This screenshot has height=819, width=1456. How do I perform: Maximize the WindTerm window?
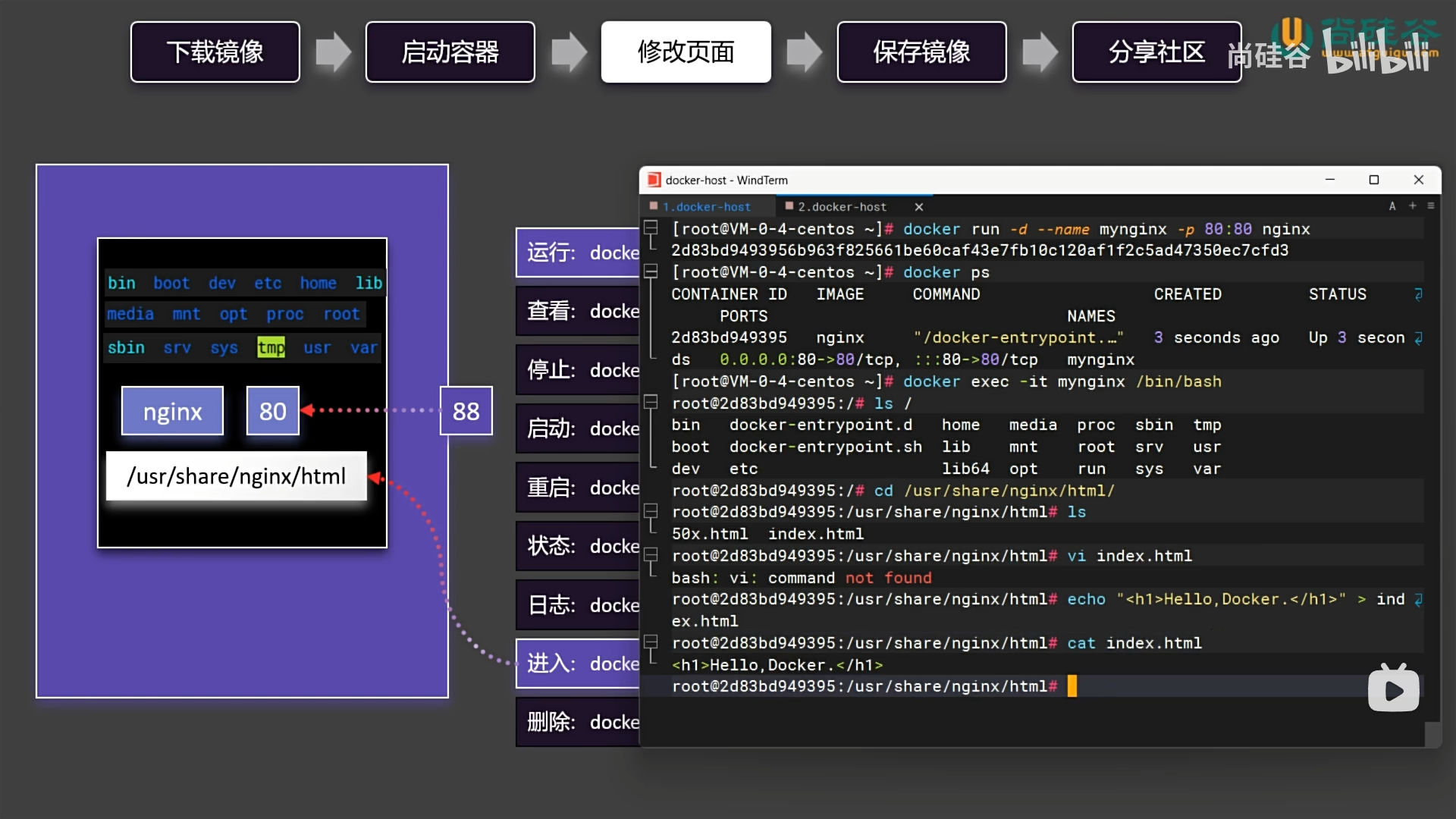1373,180
